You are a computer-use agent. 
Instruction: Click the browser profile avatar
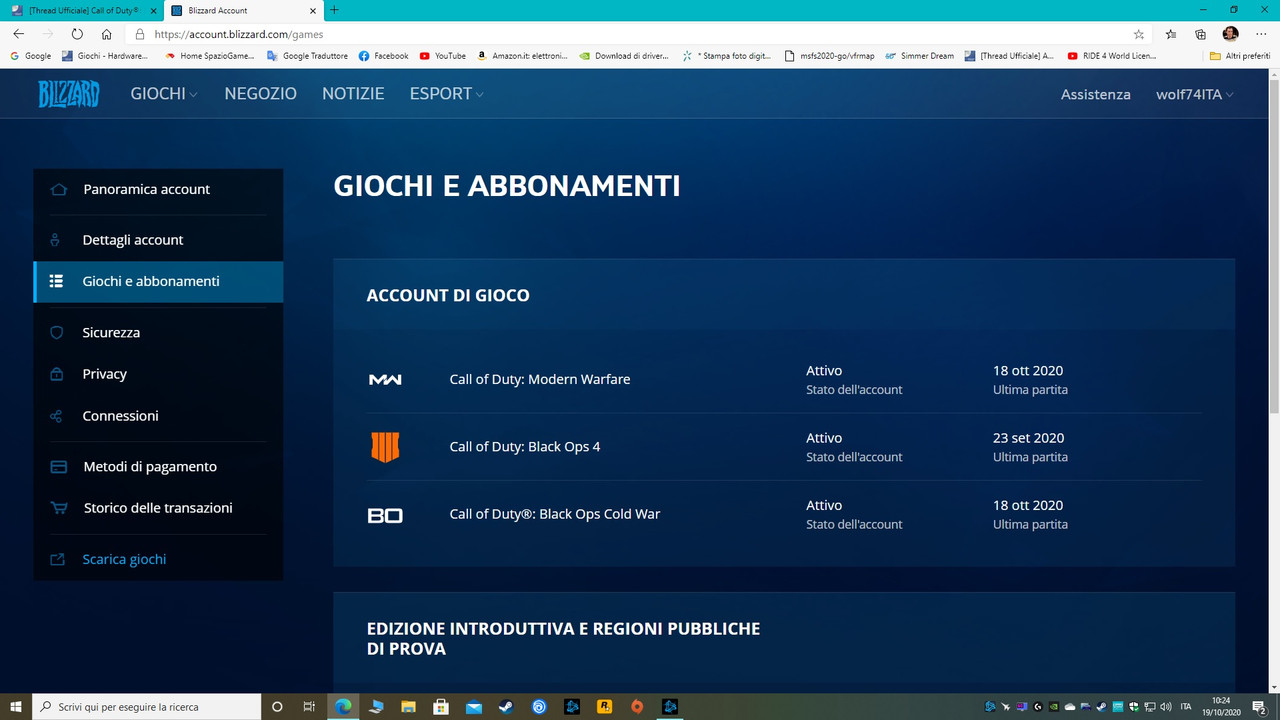point(1231,33)
